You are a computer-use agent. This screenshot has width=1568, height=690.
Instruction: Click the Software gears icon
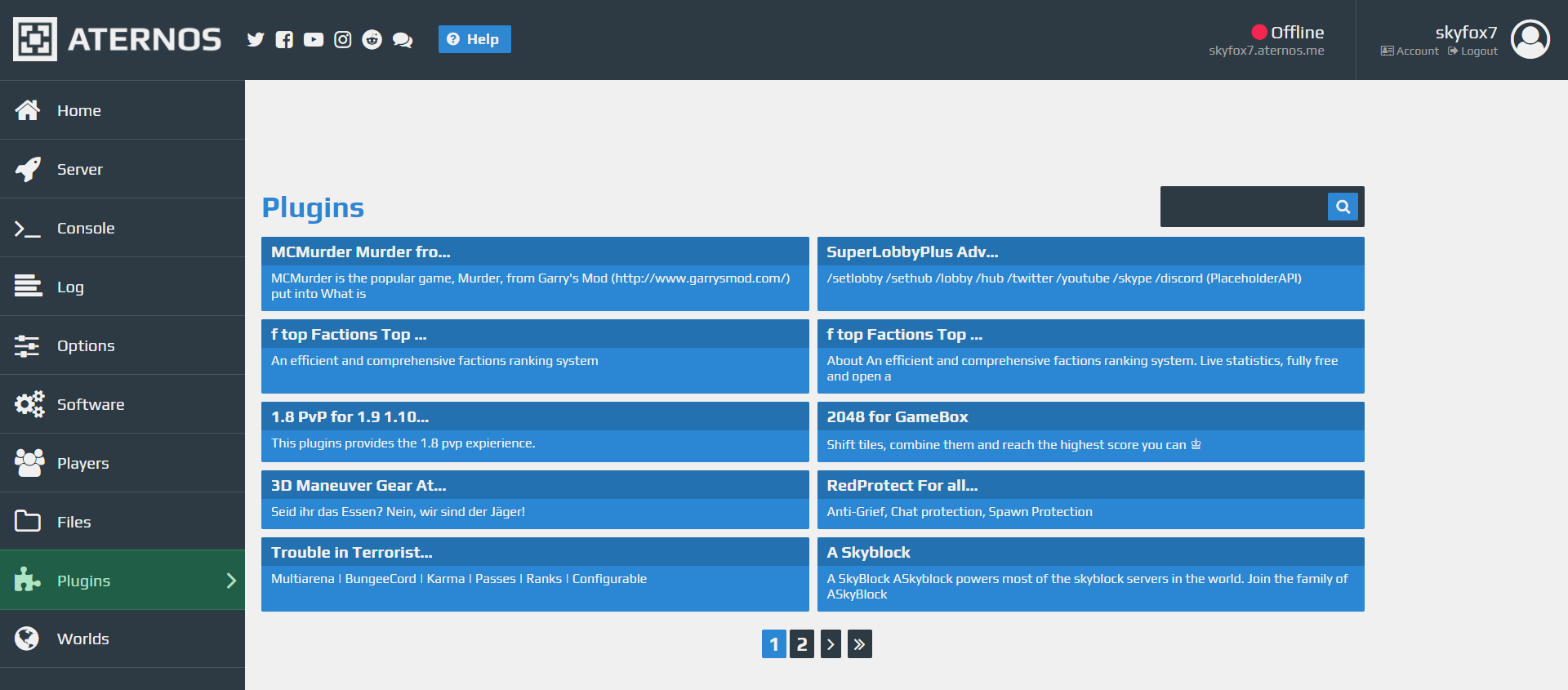click(x=29, y=403)
